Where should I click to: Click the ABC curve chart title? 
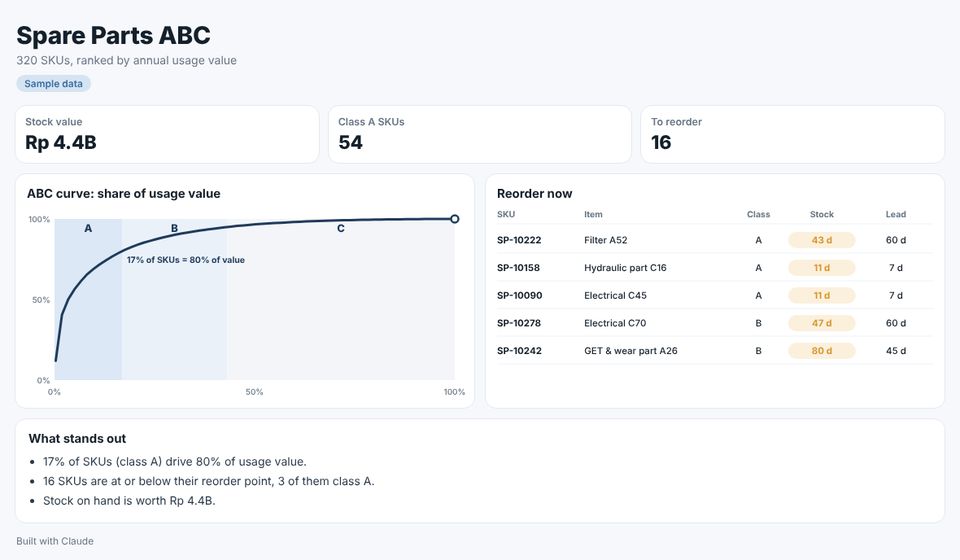pos(124,193)
